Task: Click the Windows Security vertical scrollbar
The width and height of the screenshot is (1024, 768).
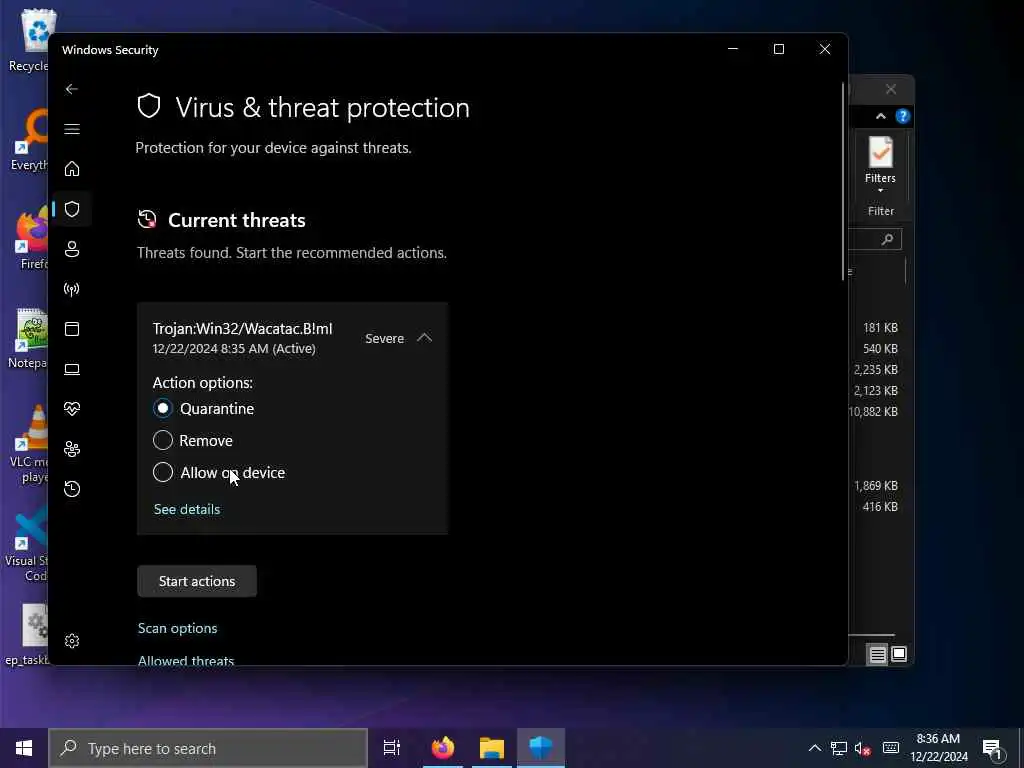Action: (843, 183)
